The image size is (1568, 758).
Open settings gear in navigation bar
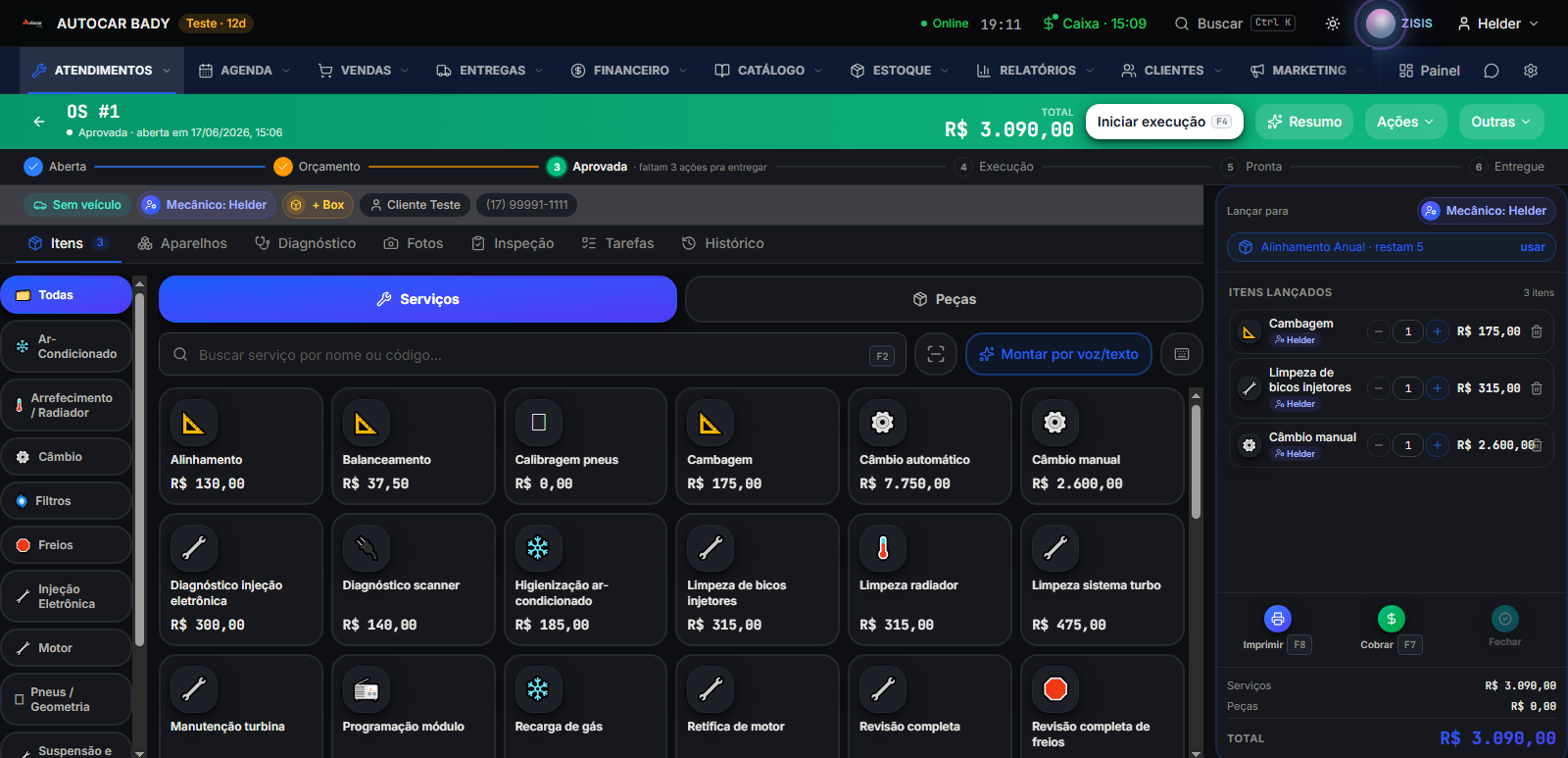[1531, 71]
